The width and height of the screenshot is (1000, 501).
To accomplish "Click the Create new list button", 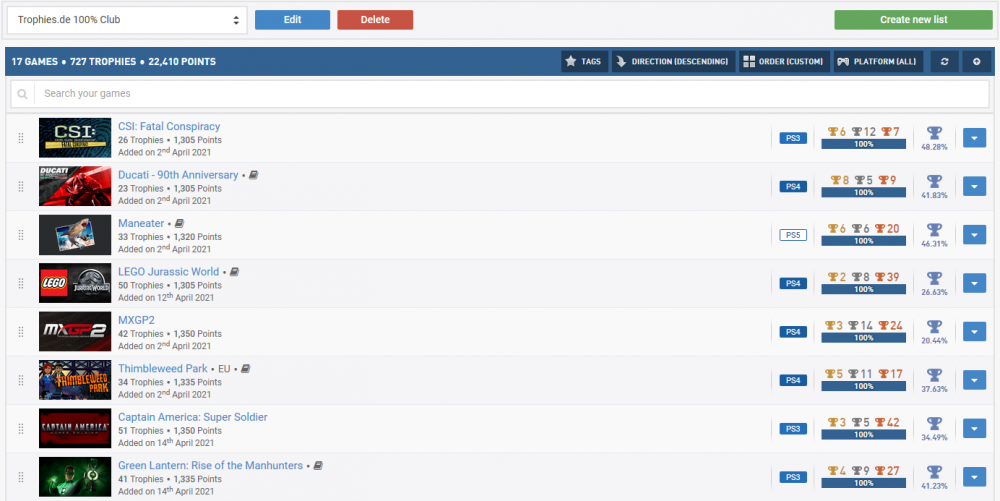I will 913,19.
